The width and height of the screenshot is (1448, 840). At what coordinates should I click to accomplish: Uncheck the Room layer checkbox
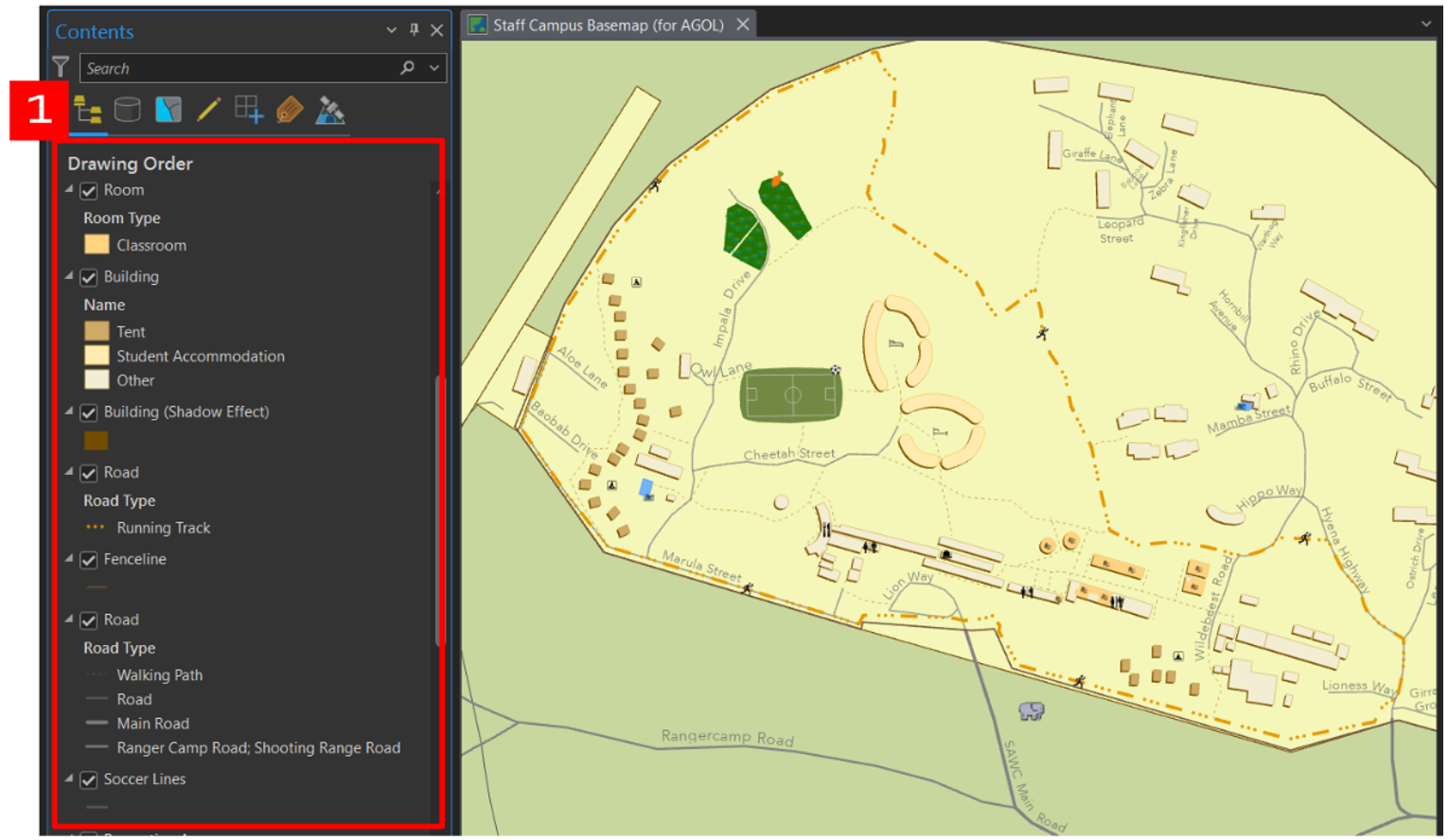tap(89, 191)
